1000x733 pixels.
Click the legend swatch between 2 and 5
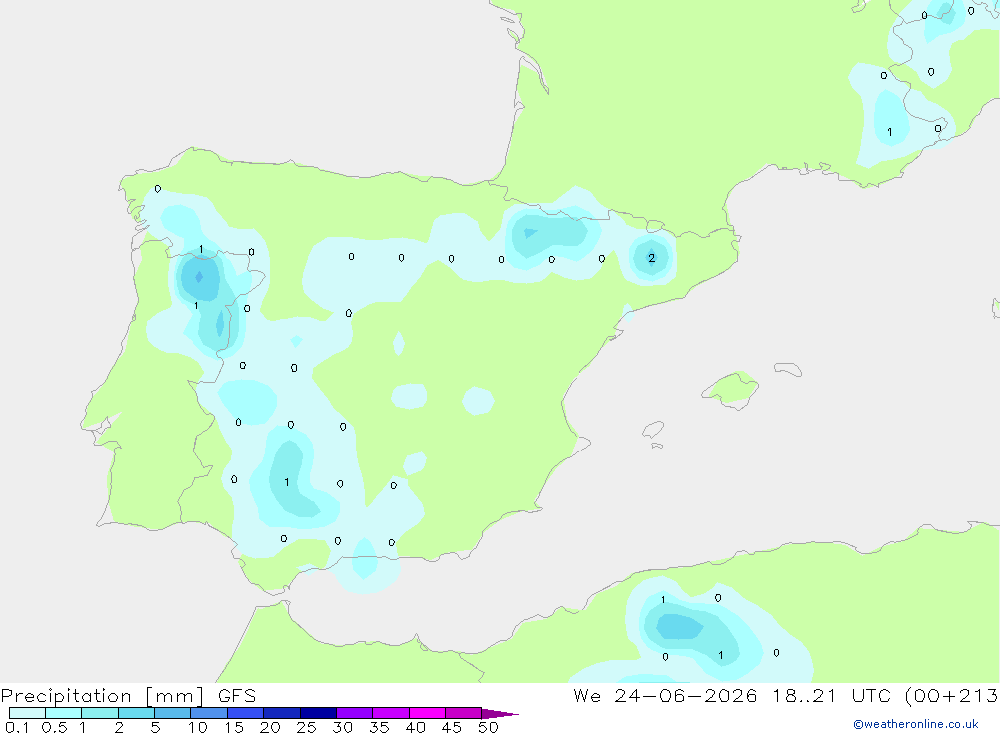click(136, 713)
